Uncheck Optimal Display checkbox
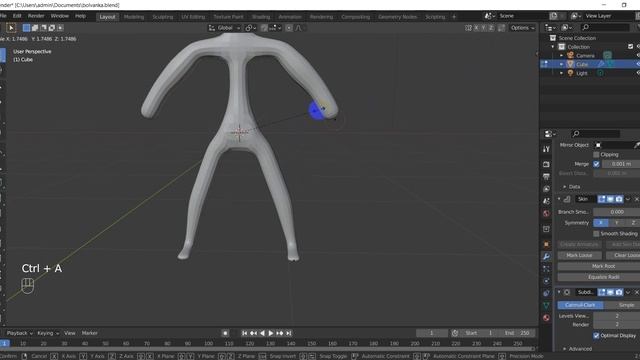The image size is (640, 360). point(596,336)
